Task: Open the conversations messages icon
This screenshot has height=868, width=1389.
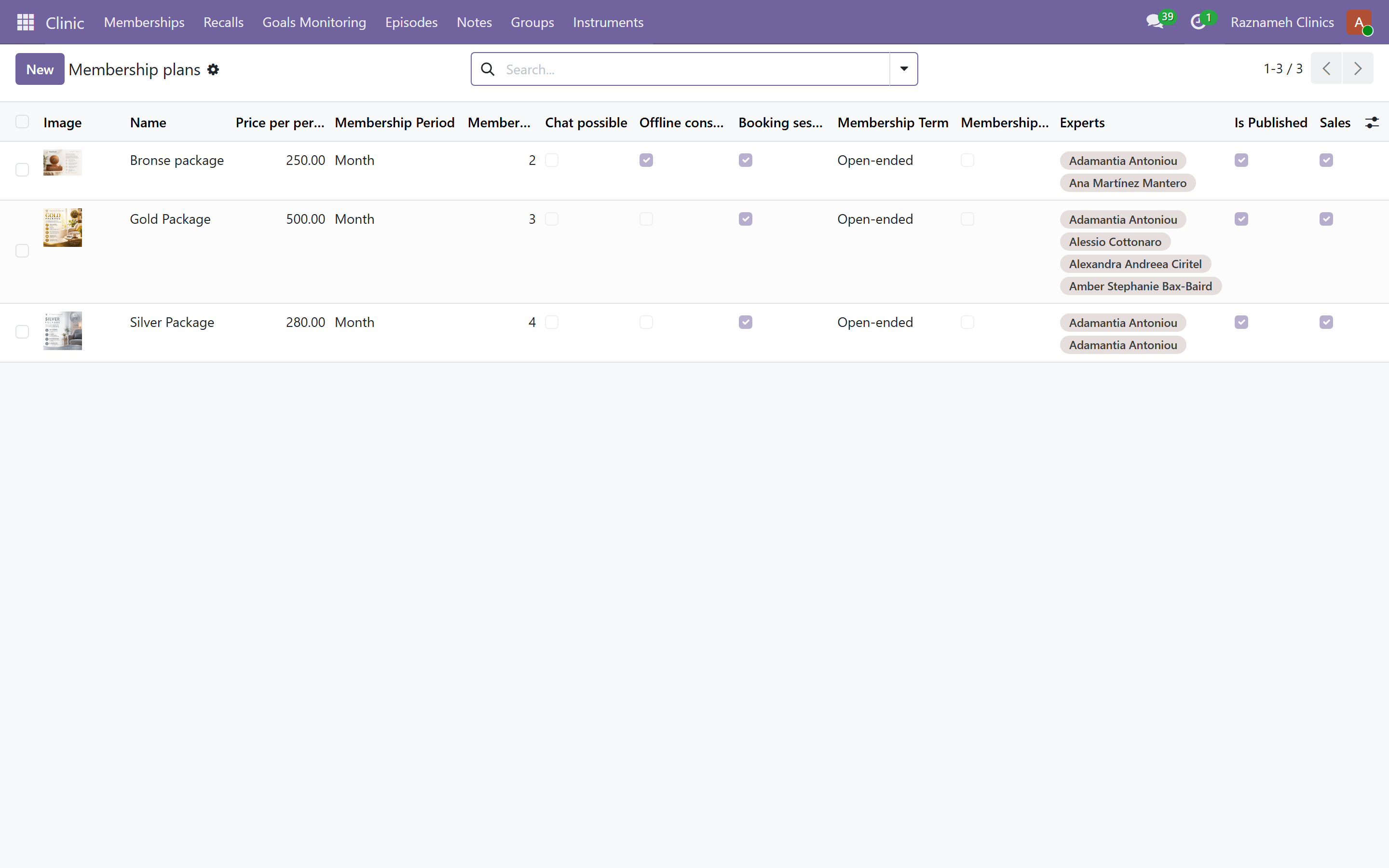Action: pos(1154,22)
